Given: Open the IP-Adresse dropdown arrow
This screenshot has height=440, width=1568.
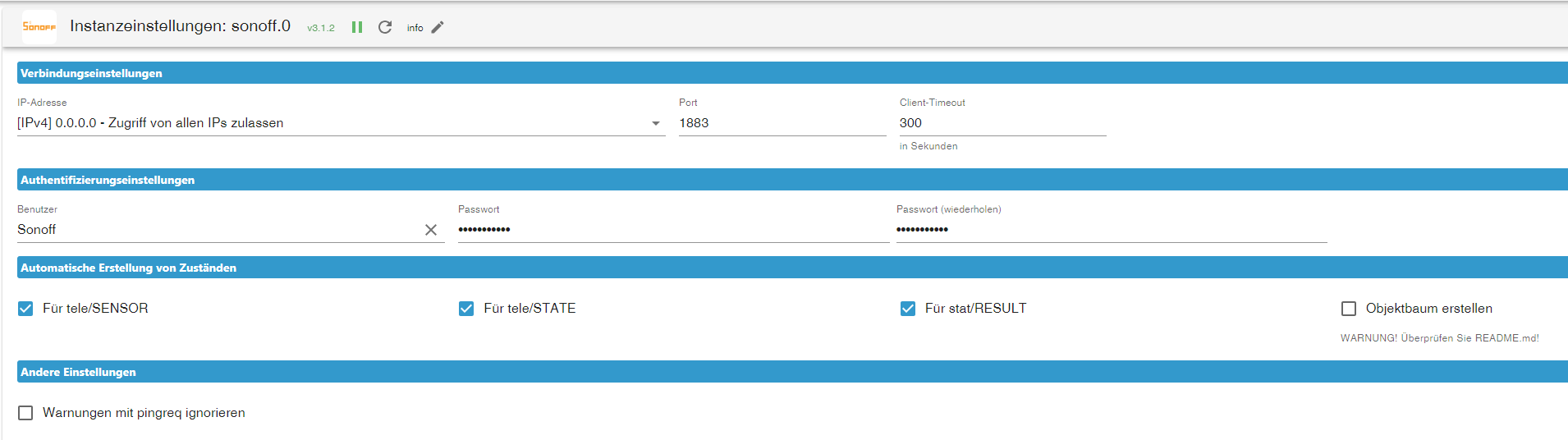Looking at the screenshot, I should 656,123.
